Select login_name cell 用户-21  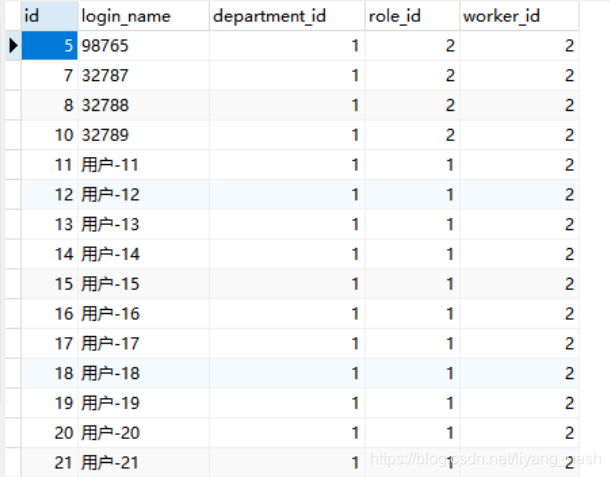(x=144, y=462)
